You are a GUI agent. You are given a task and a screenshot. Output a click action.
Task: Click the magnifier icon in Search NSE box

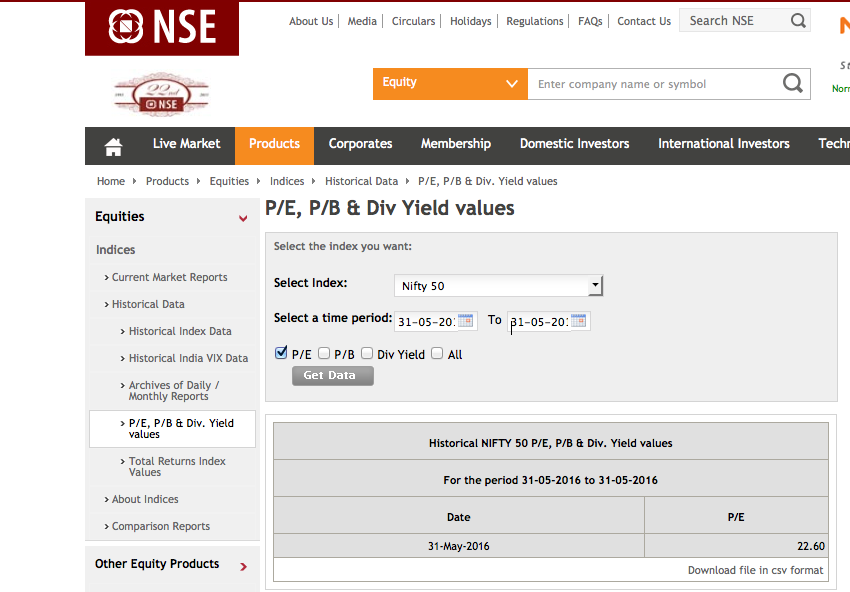[x=798, y=21]
